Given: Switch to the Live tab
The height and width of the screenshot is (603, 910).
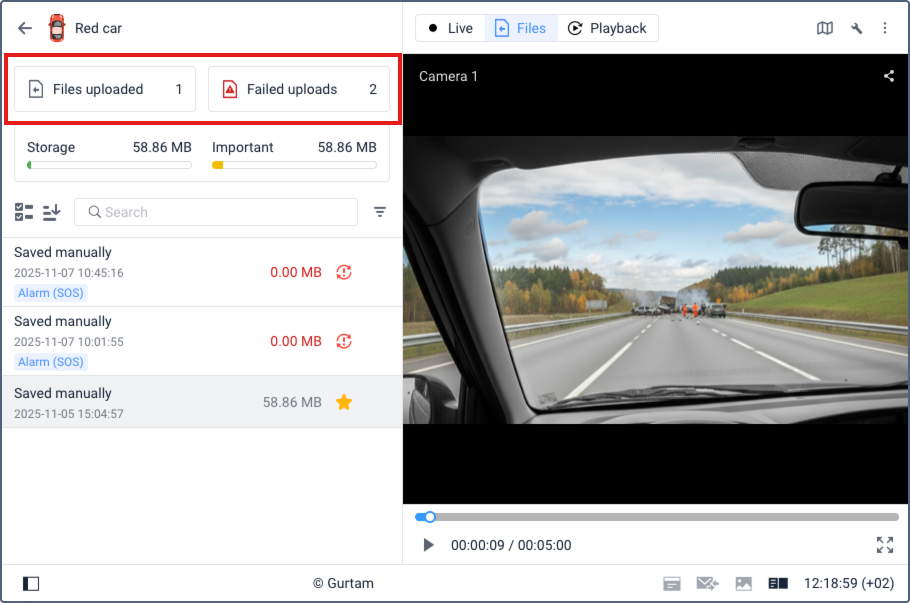Looking at the screenshot, I should [451, 28].
